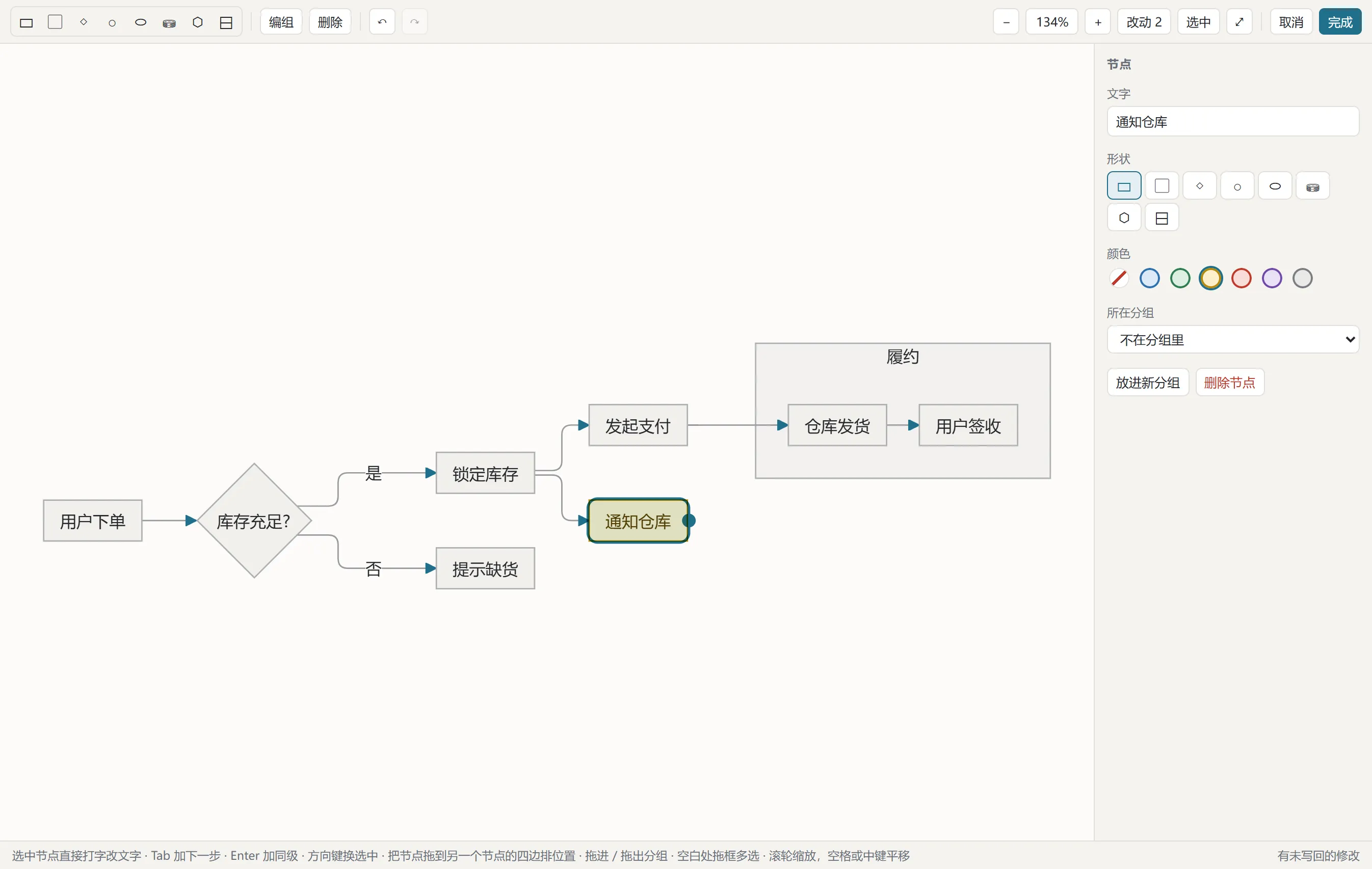Click the 134% zoom level
The height and width of the screenshot is (869, 1372).
(1052, 22)
